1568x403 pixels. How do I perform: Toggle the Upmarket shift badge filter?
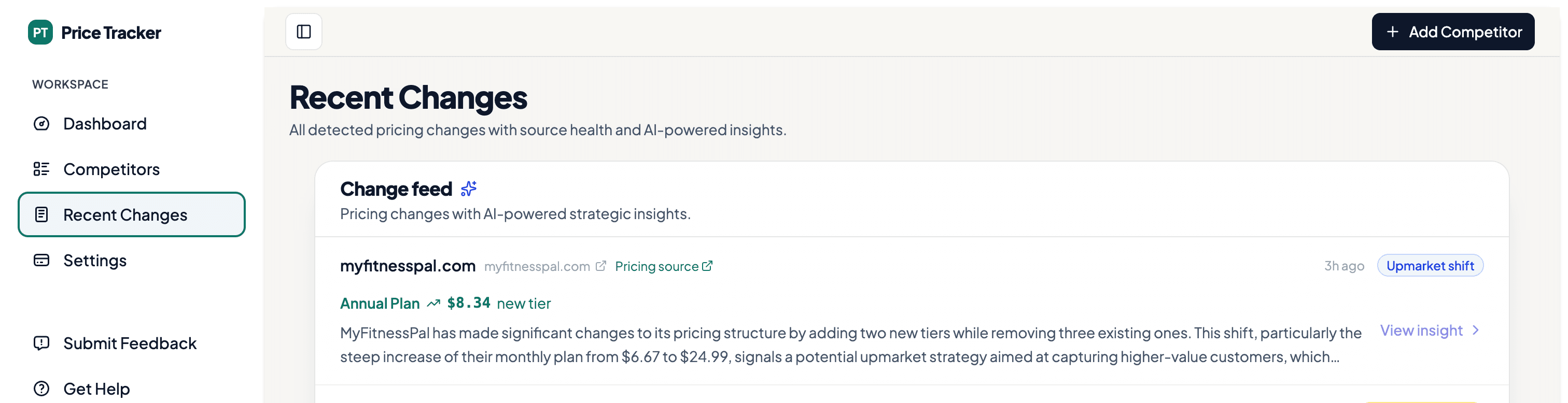[x=1431, y=266]
